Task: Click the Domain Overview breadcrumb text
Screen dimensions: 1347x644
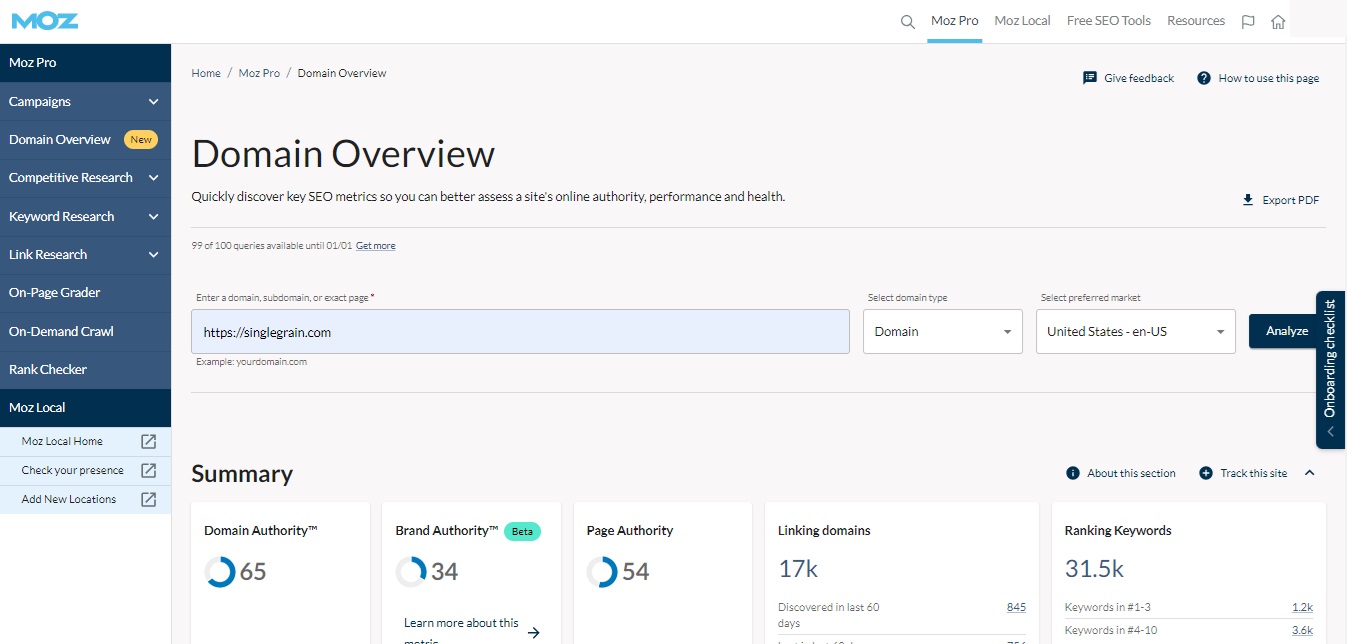Action: (x=342, y=73)
